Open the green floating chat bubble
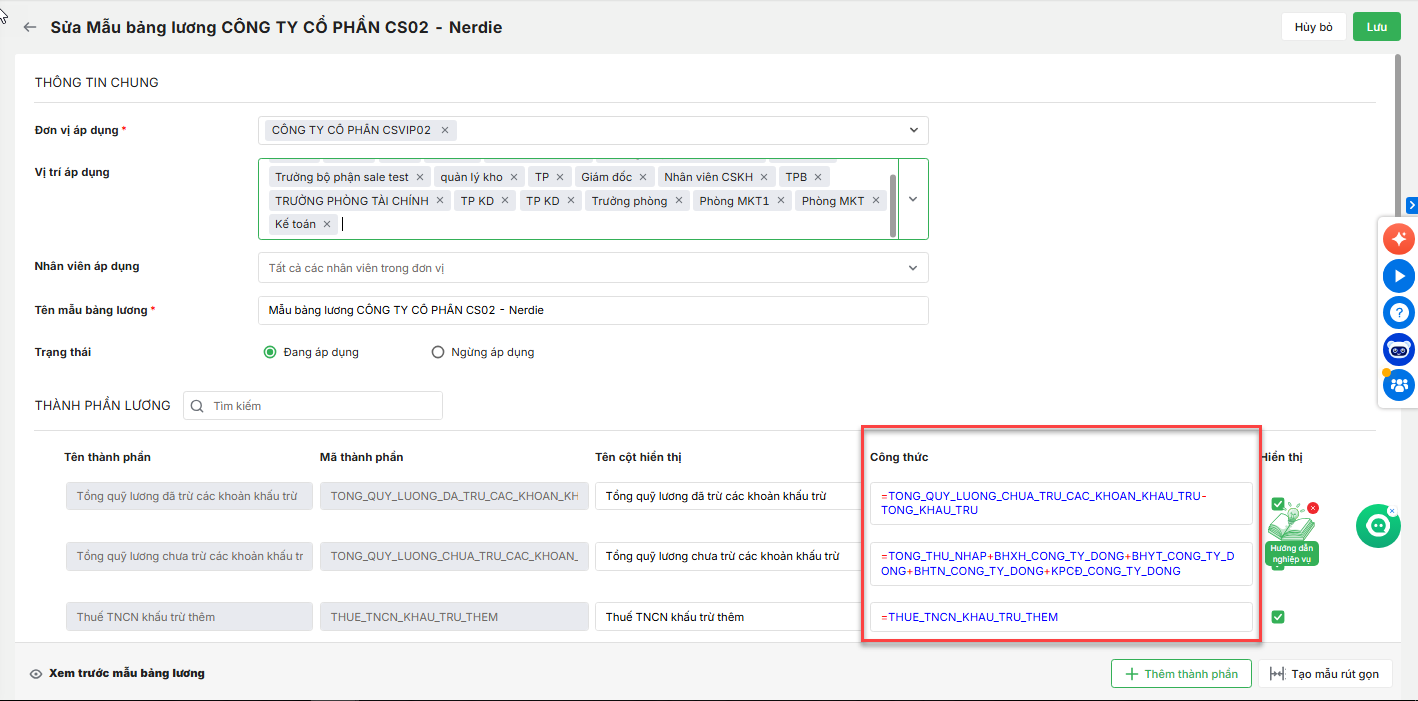The height and width of the screenshot is (701, 1418). click(x=1378, y=526)
